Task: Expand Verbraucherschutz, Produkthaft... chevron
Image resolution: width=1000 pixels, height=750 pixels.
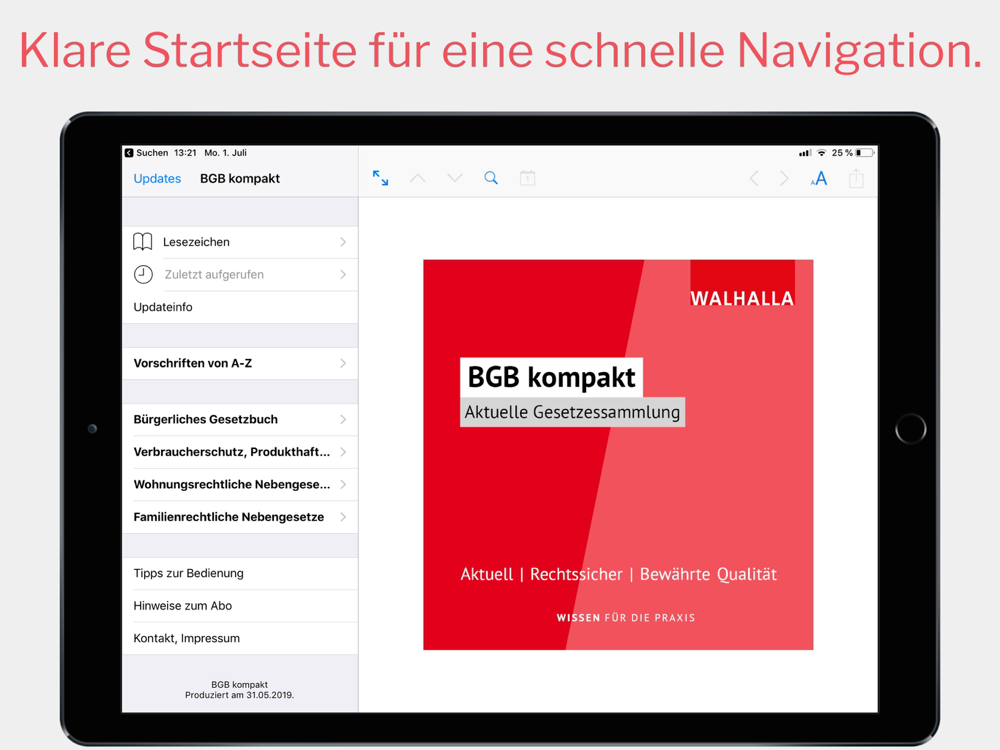Action: [x=343, y=452]
